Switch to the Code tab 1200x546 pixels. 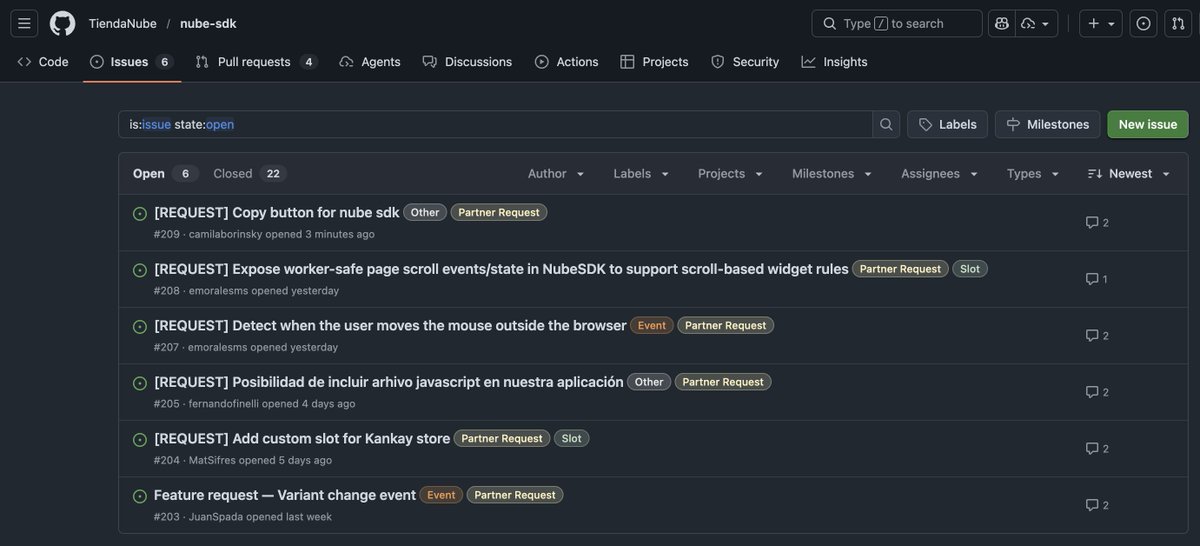(43, 62)
